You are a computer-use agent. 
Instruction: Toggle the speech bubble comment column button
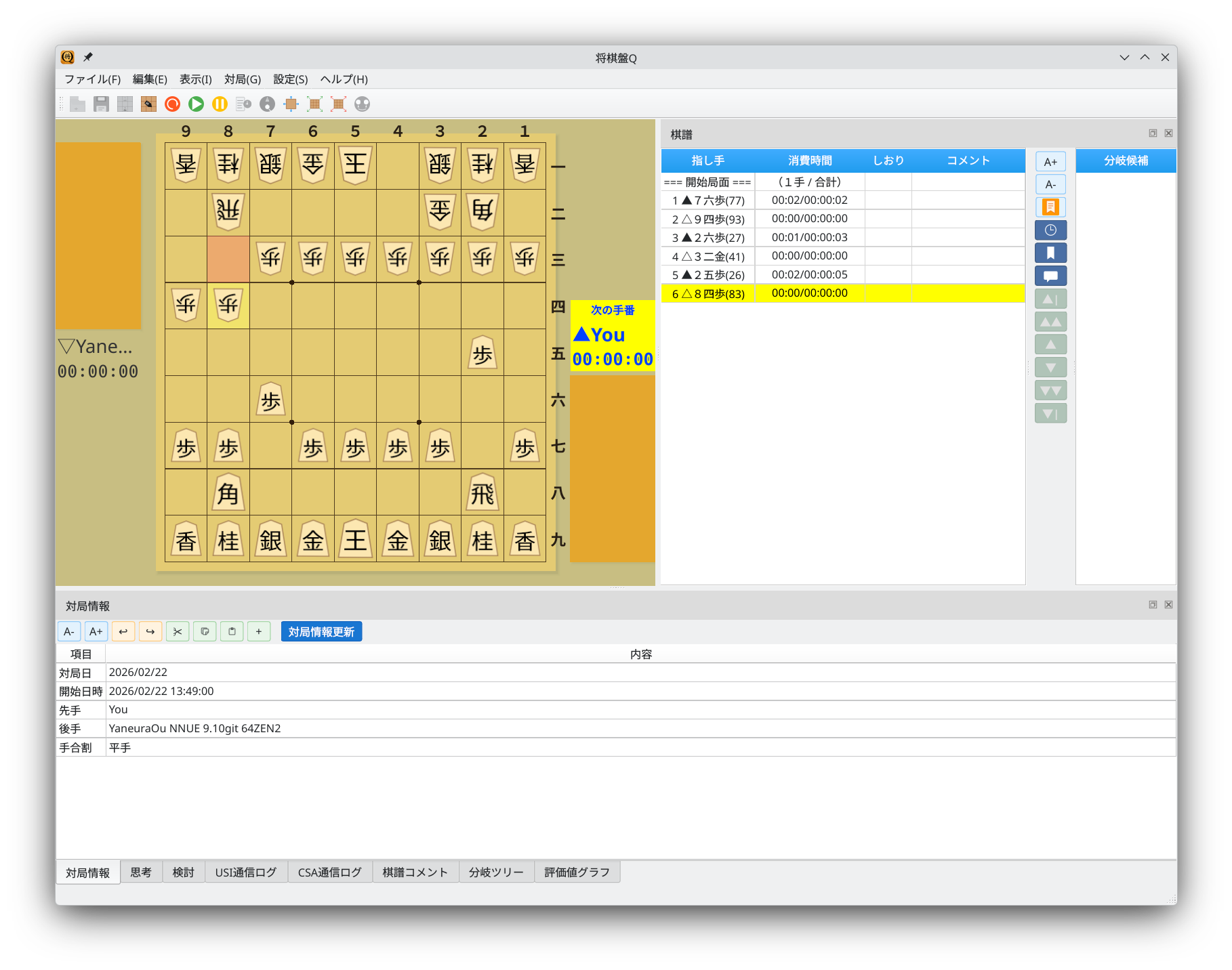click(1050, 276)
